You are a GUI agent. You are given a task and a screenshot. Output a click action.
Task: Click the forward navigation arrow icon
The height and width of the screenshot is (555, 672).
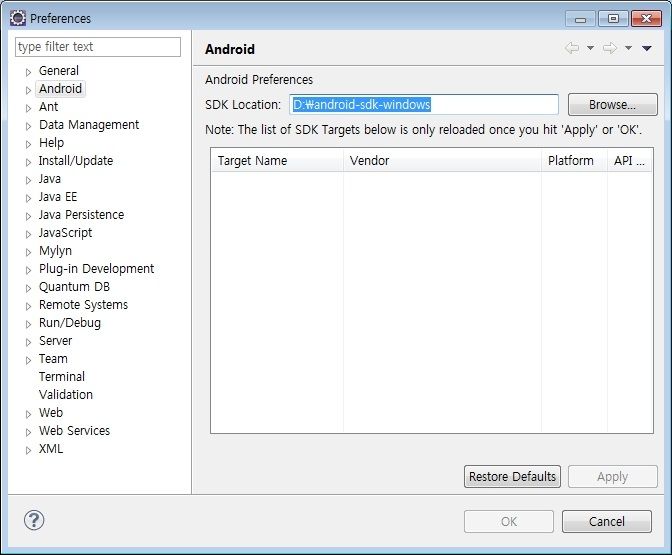pyautogui.click(x=609, y=48)
